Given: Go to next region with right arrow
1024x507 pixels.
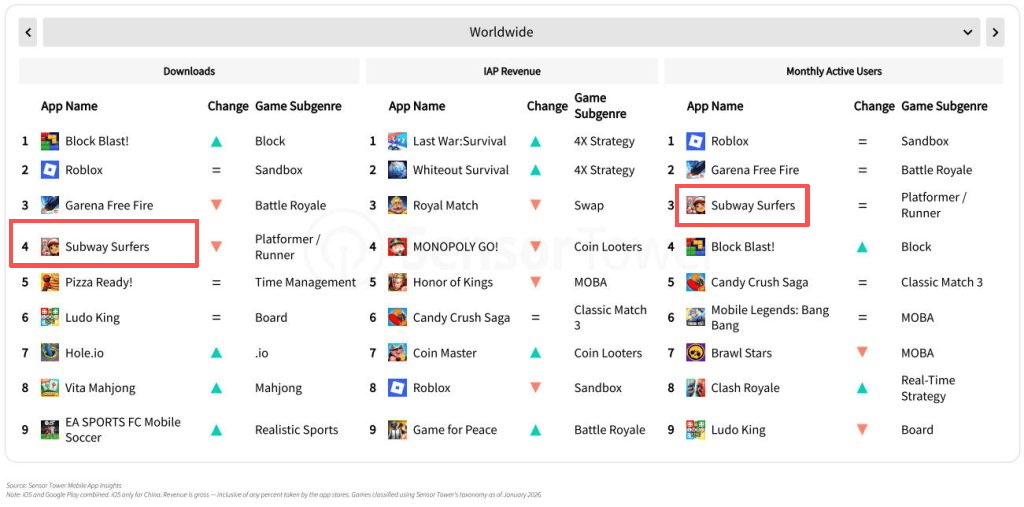Looking at the screenshot, I should [x=995, y=32].
